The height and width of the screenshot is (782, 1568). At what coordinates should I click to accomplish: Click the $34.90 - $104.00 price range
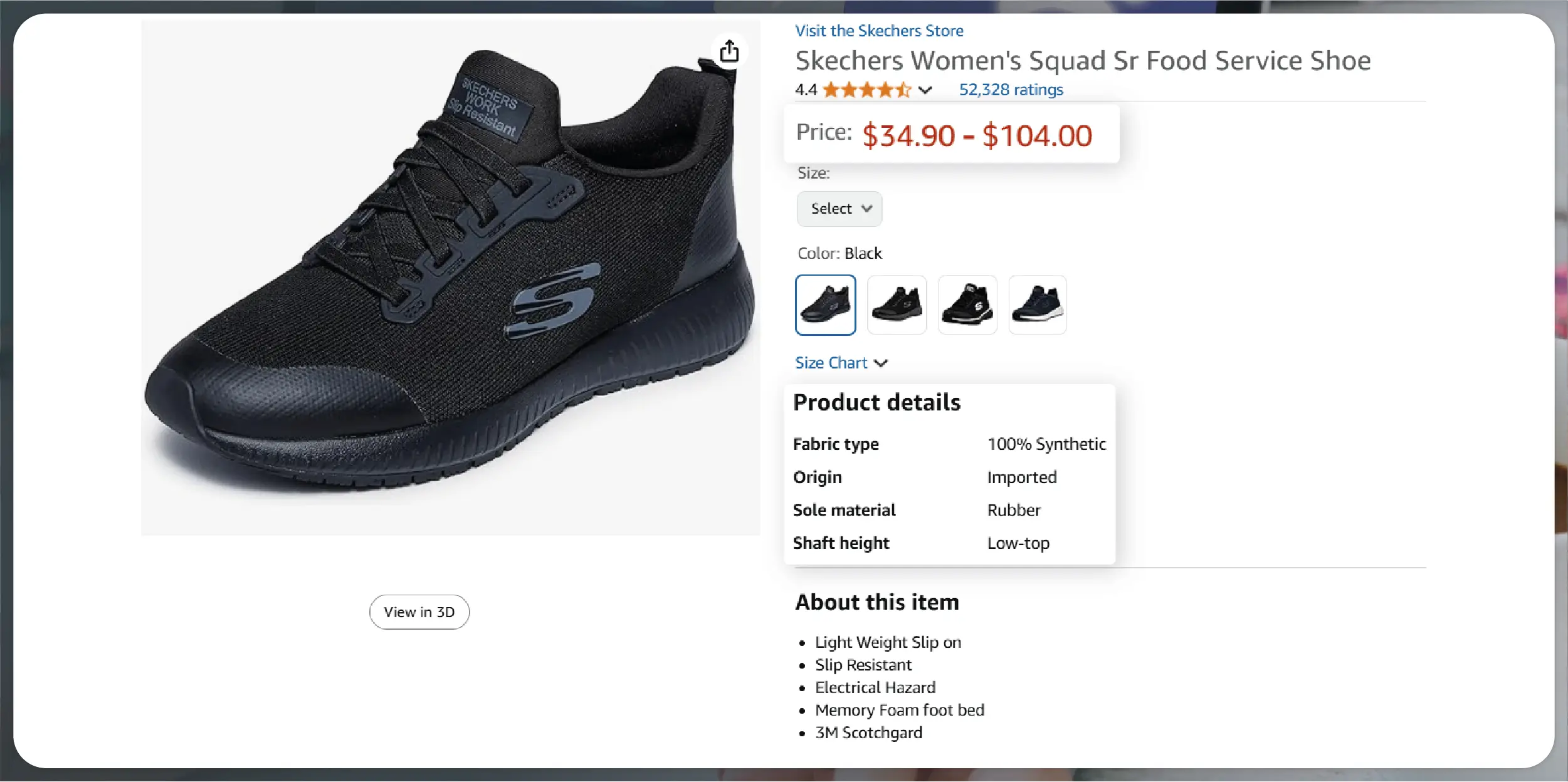[x=977, y=135]
